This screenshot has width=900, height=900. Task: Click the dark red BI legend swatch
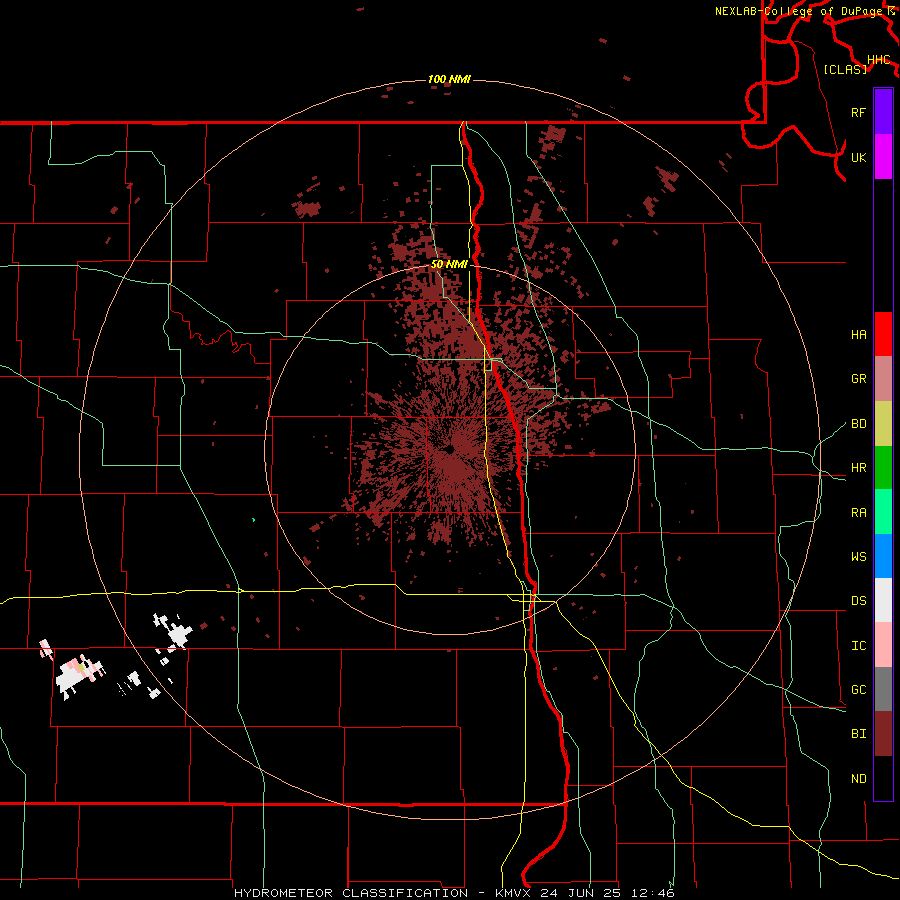883,734
